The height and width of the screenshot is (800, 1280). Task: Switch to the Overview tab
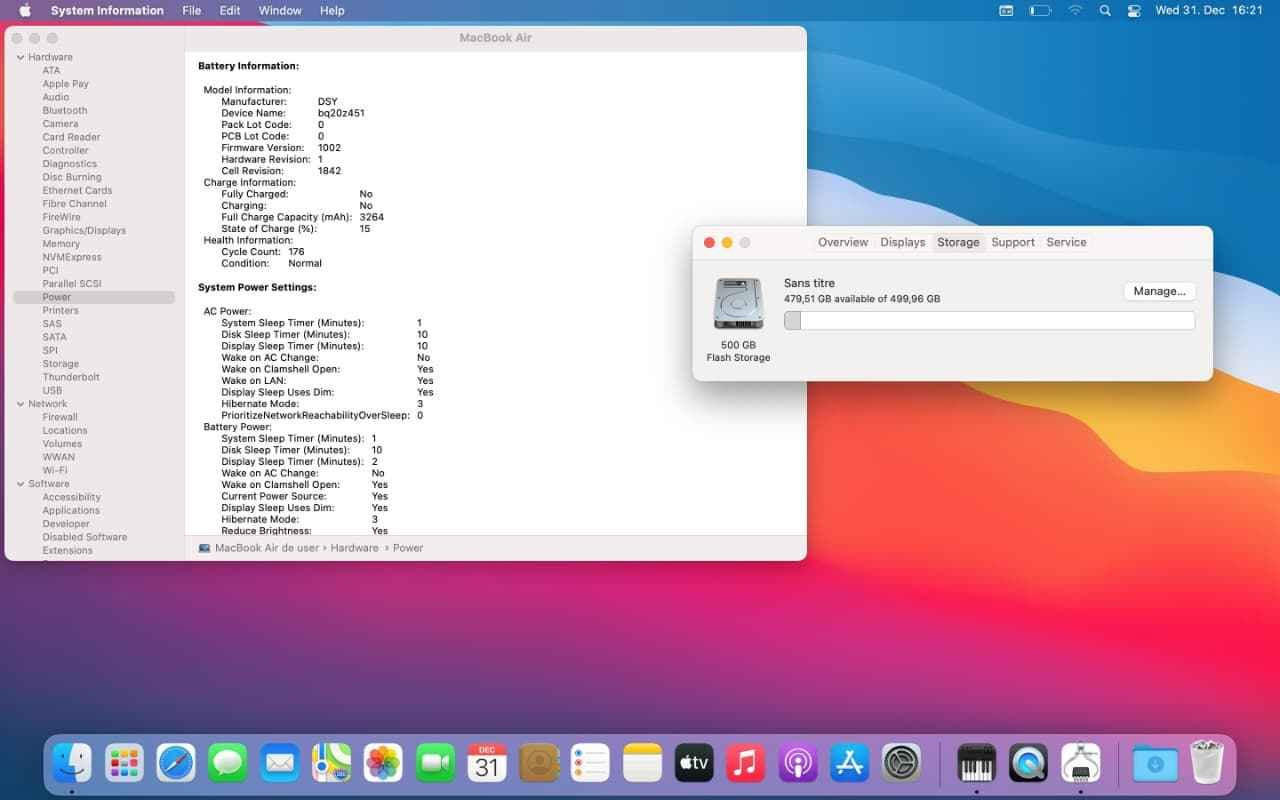(x=843, y=242)
